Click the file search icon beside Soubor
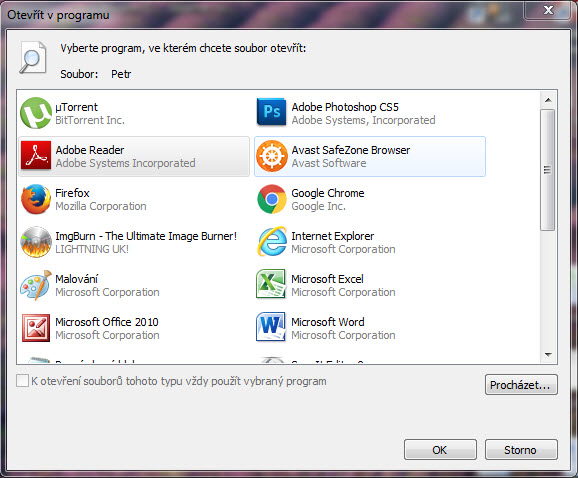The width and height of the screenshot is (578, 478). tap(33, 57)
